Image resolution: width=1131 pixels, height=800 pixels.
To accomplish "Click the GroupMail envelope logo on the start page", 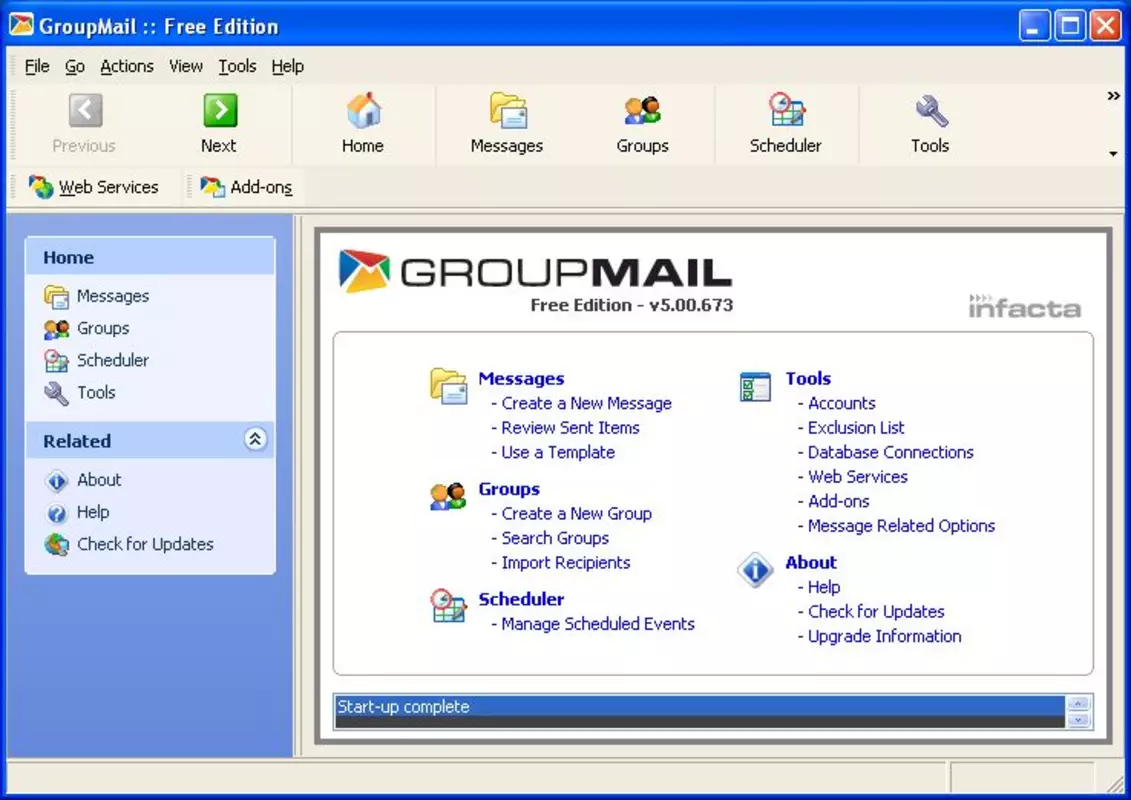I will coord(364,271).
